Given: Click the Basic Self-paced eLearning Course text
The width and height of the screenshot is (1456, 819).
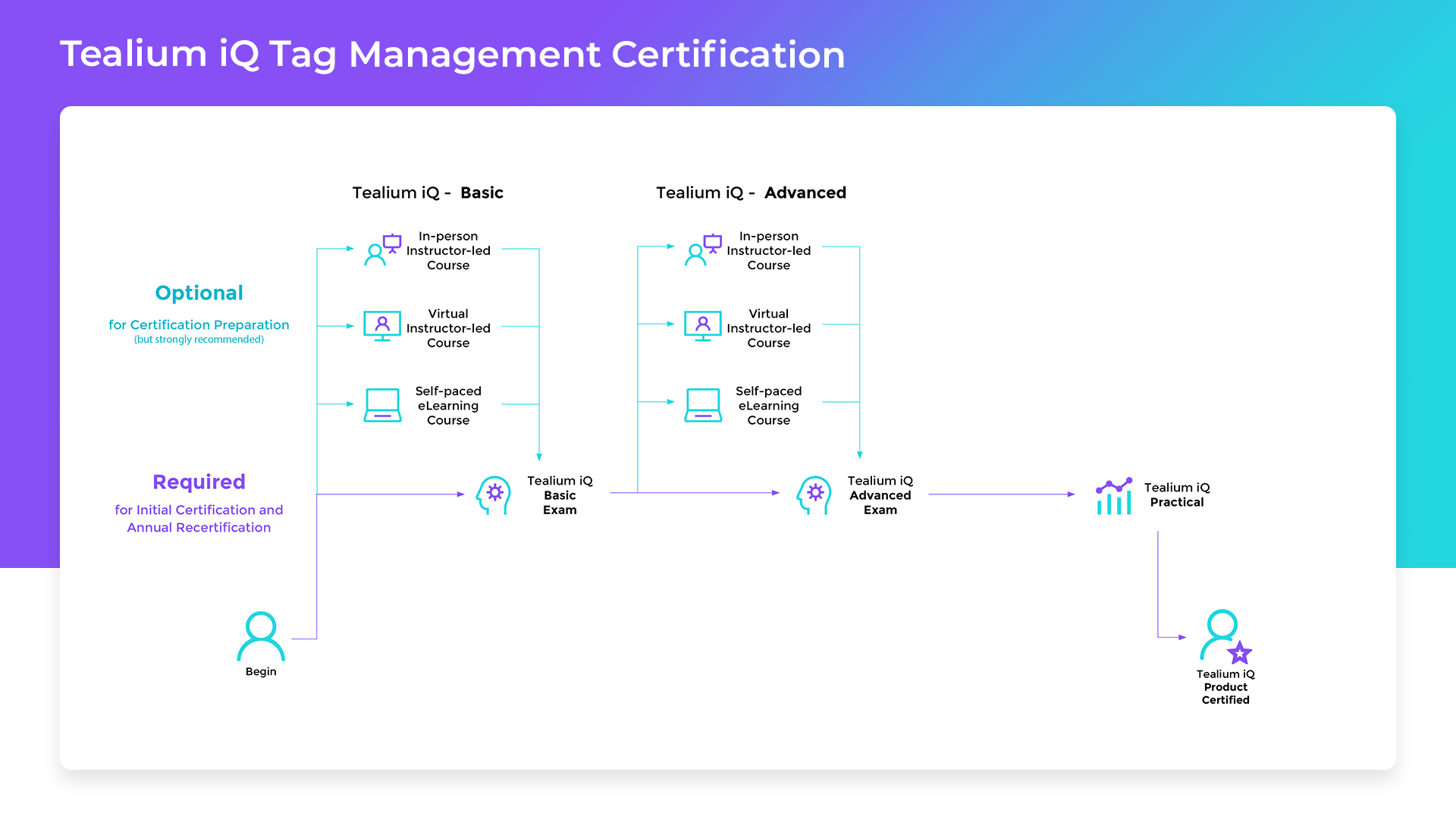Looking at the screenshot, I should 448,405.
